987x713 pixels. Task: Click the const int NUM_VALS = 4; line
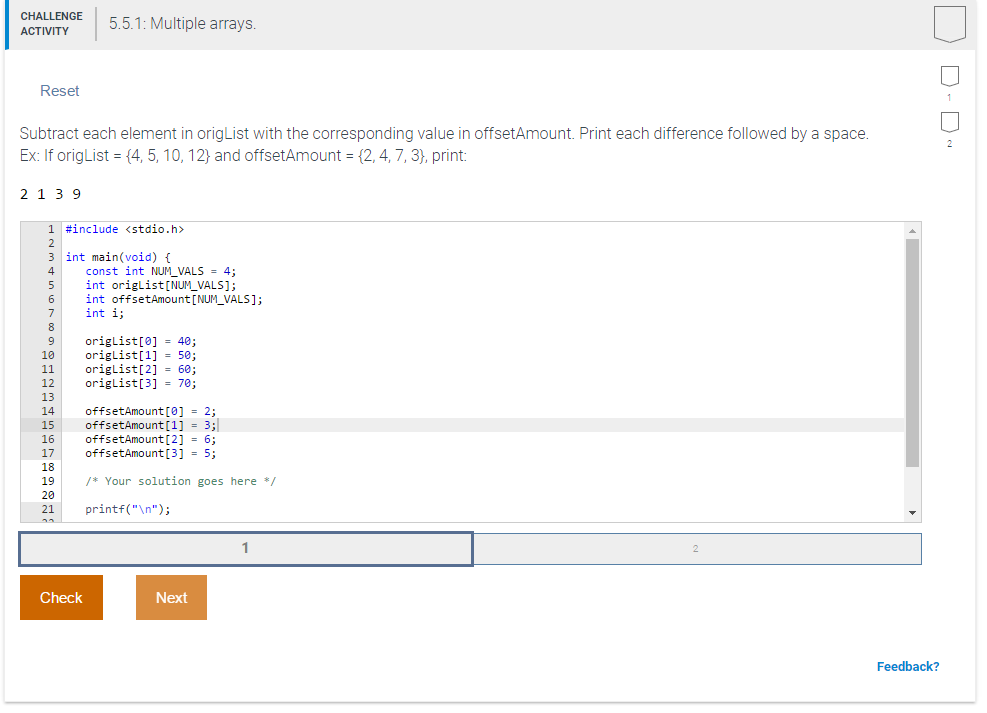[x=161, y=271]
